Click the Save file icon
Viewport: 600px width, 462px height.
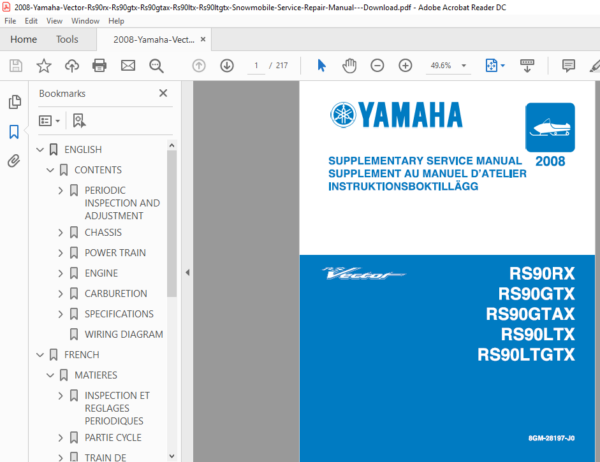[16, 66]
